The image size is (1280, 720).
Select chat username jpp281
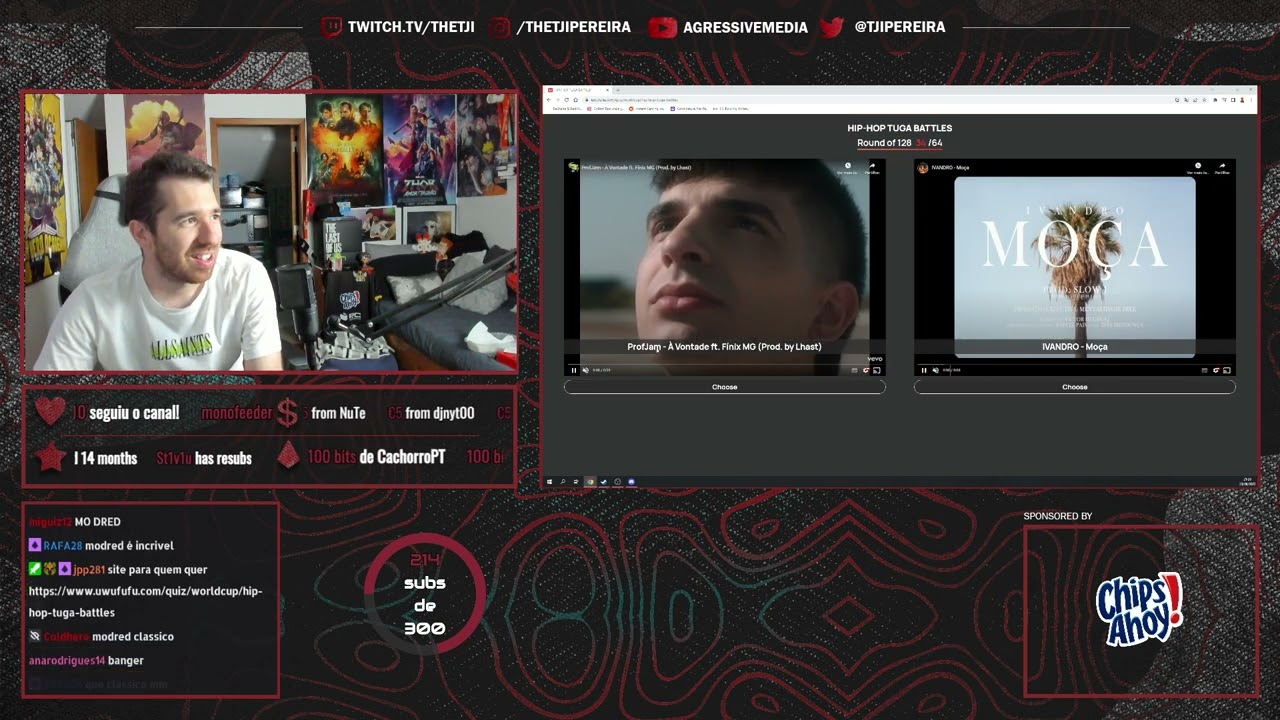(89, 570)
